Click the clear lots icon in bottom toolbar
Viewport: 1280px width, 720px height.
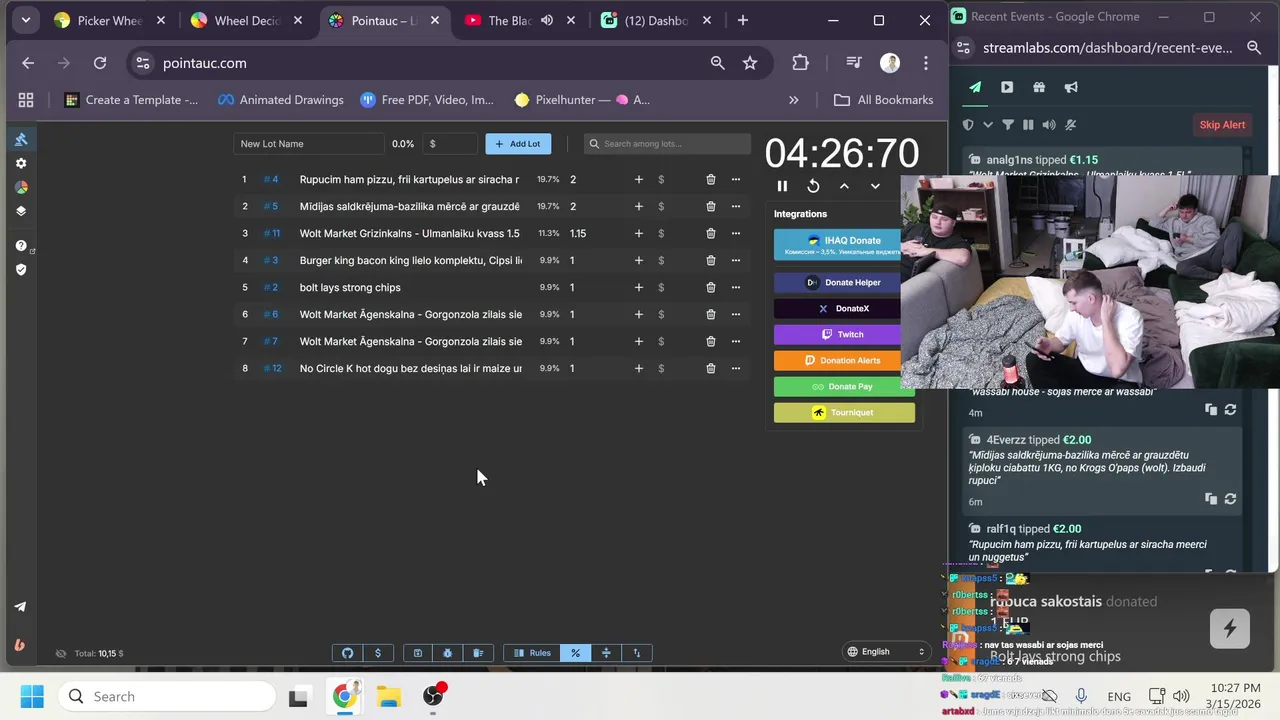[x=478, y=653]
